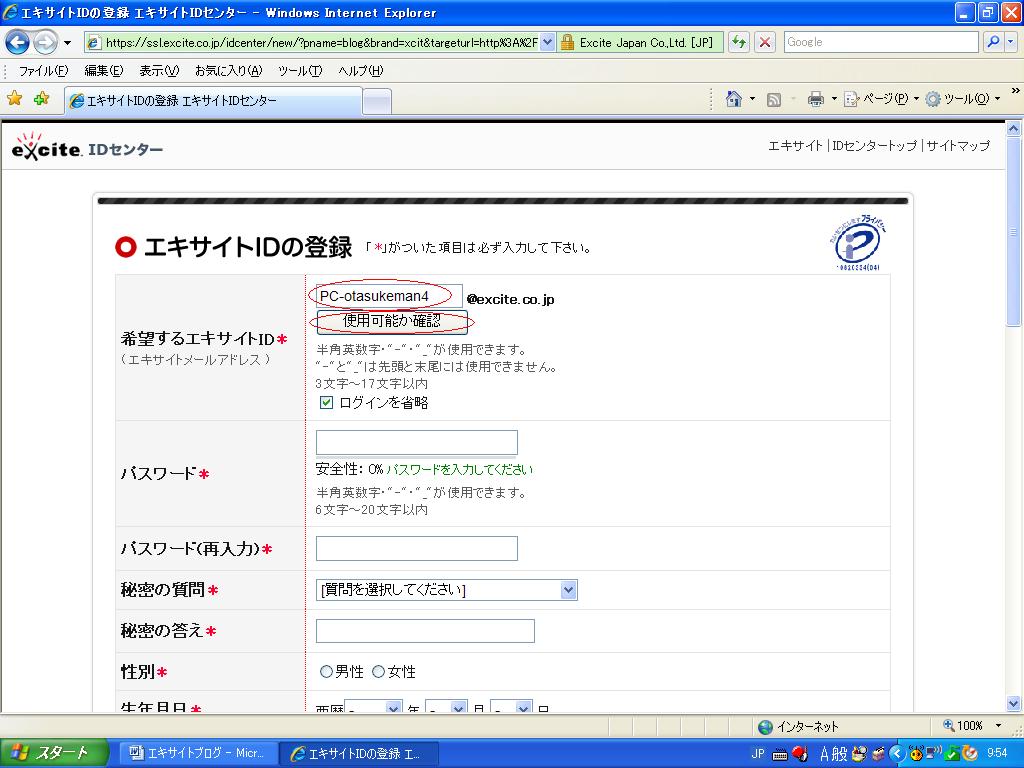The width and height of the screenshot is (1024, 768).
Task: Select the エキサイトIDの登録 browser tab
Action: (x=213, y=101)
